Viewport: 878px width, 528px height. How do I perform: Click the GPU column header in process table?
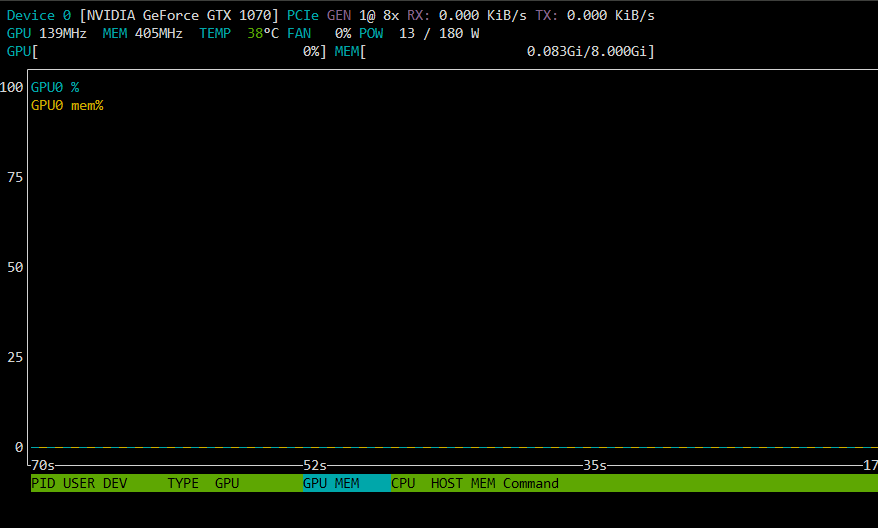227,483
